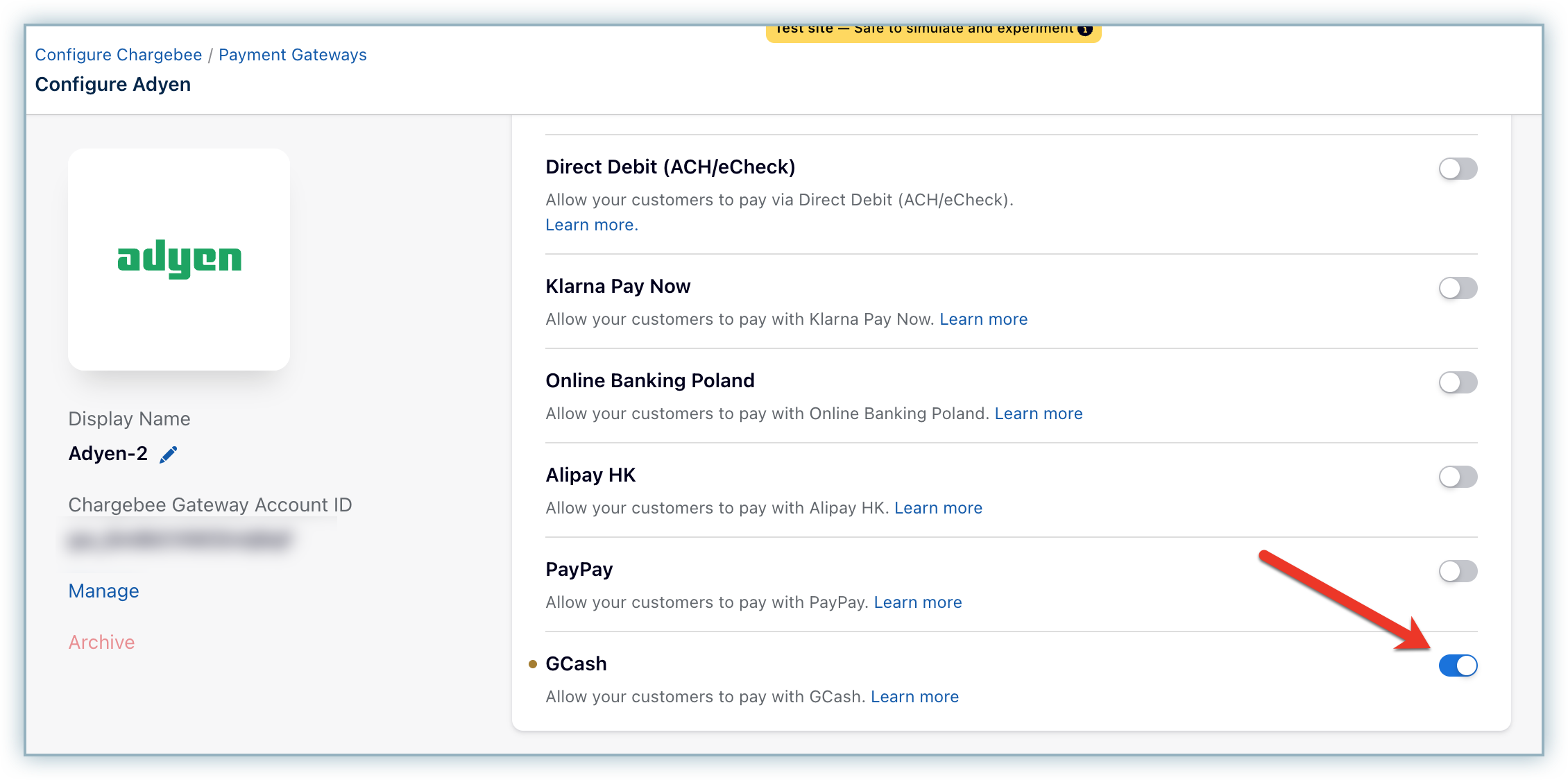Open Learn more for Direct Debit
Image resolution: width=1568 pixels, height=780 pixels.
click(x=592, y=225)
